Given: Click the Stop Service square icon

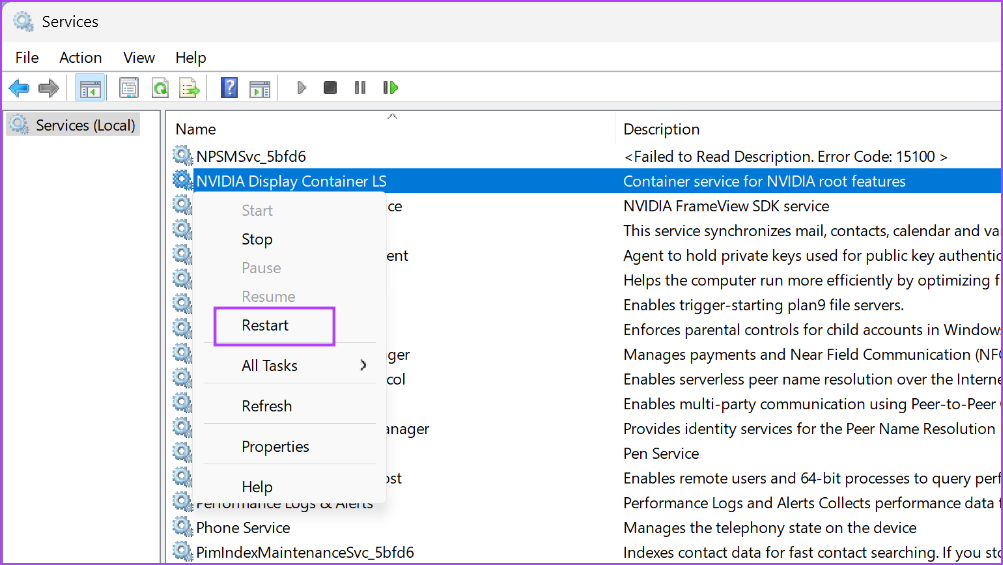Looking at the screenshot, I should [x=330, y=88].
